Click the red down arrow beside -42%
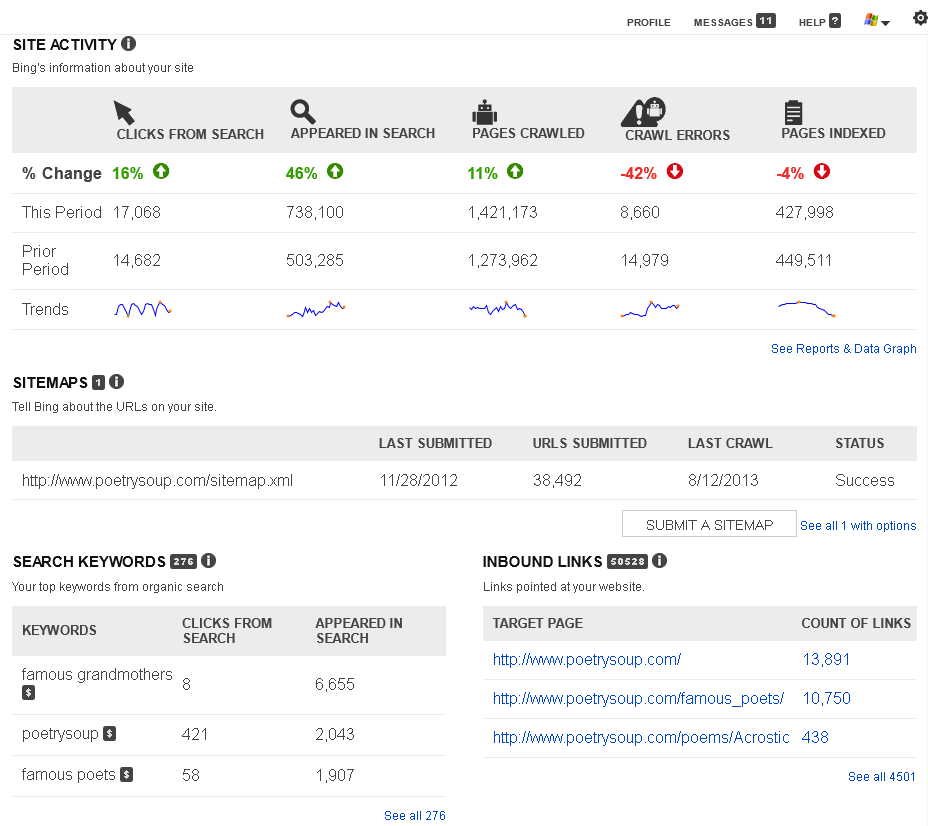Image resolution: width=928 pixels, height=826 pixels. [x=675, y=172]
